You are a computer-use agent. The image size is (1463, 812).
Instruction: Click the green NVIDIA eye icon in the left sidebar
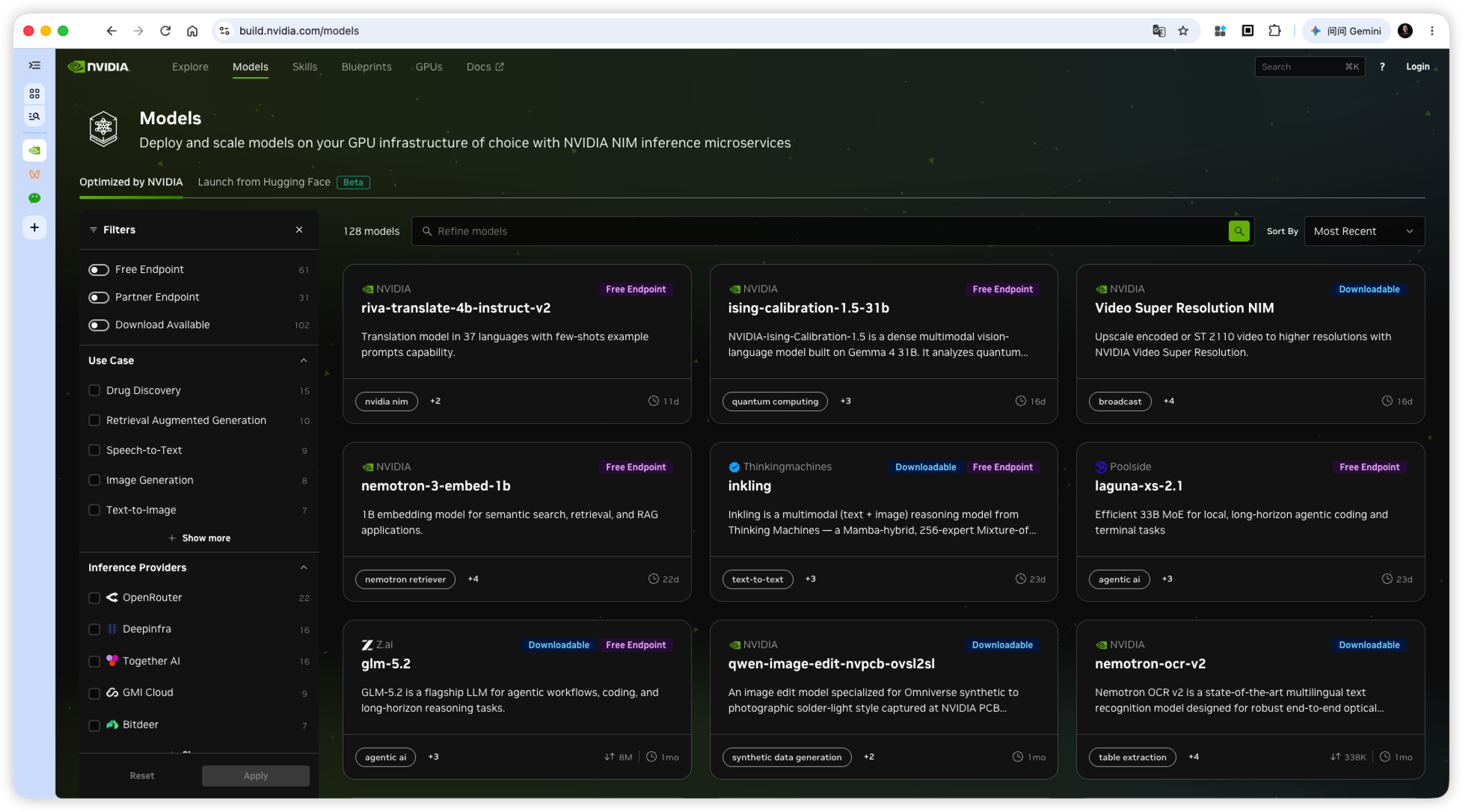[34, 150]
